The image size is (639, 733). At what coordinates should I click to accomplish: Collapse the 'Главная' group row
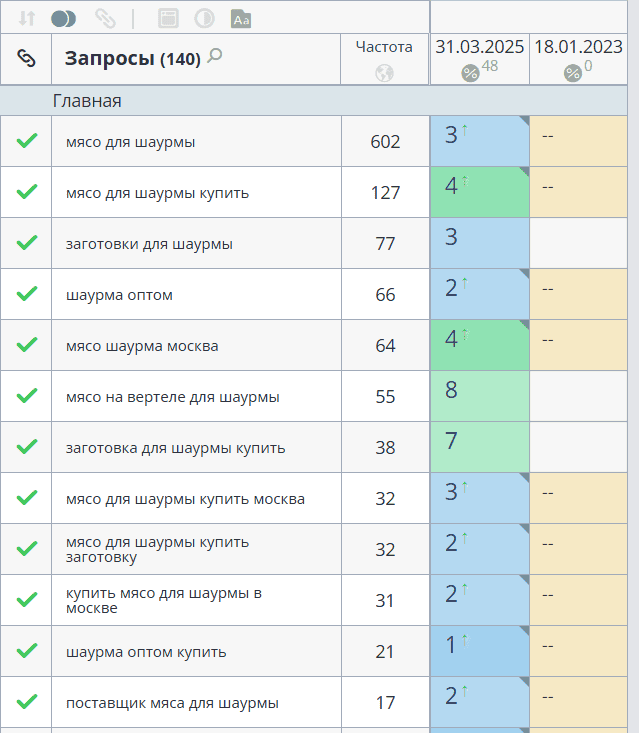point(87,101)
